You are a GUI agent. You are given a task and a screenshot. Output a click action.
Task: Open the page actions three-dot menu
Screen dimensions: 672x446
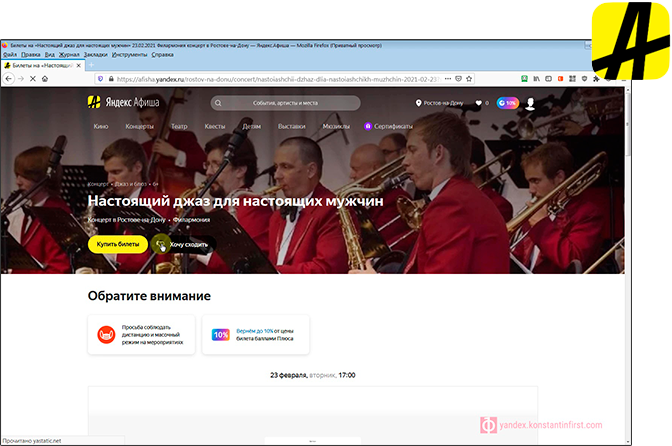[x=448, y=79]
